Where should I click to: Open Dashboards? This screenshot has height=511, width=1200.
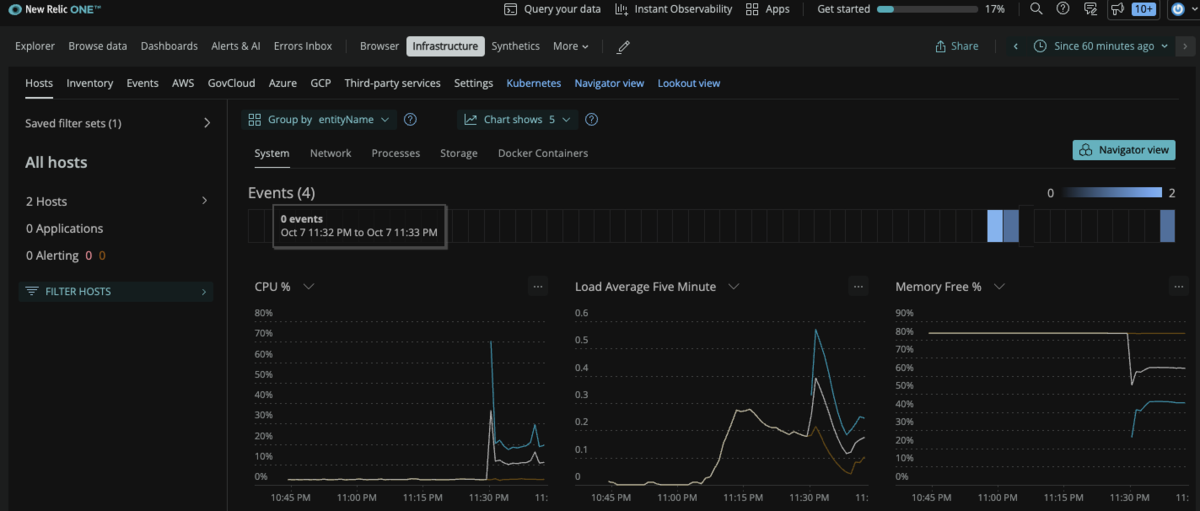[x=169, y=46]
